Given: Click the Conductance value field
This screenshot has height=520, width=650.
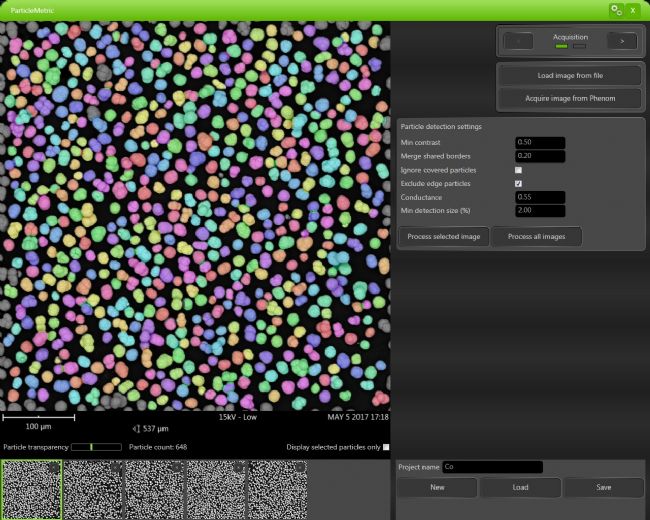Looking at the screenshot, I should (540, 197).
